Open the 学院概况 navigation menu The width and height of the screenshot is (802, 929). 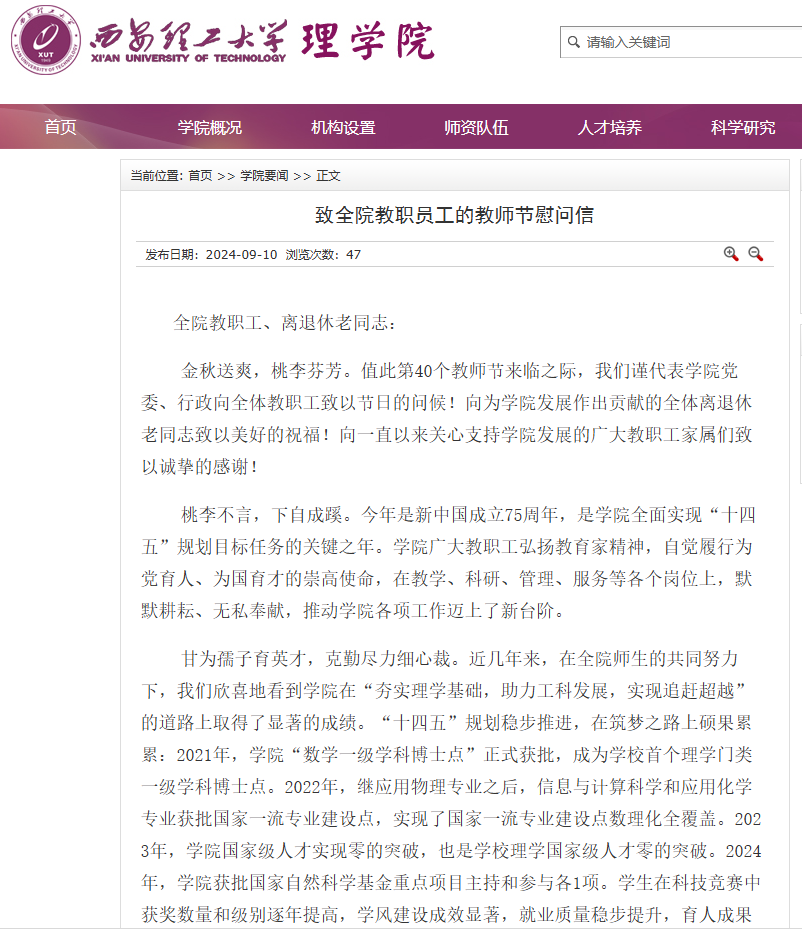click(210, 127)
